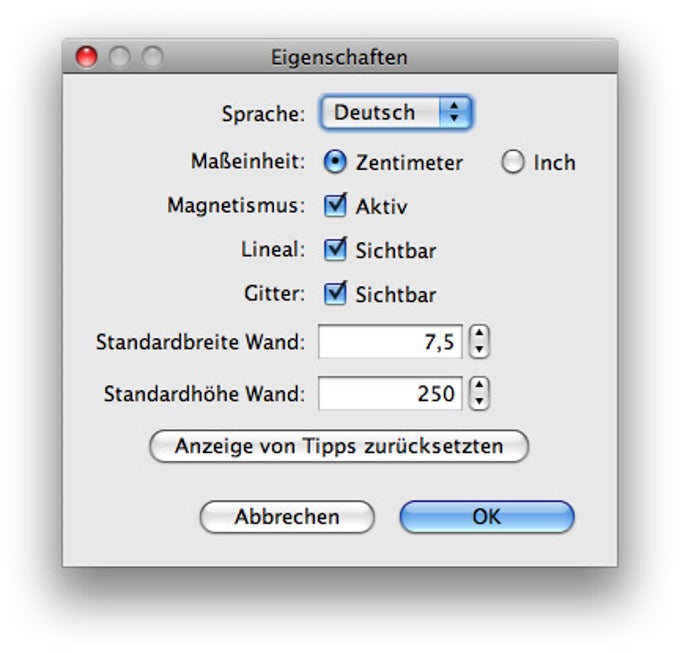Click the Sprache dropdown arrow control
The image size is (680, 653).
pos(455,113)
